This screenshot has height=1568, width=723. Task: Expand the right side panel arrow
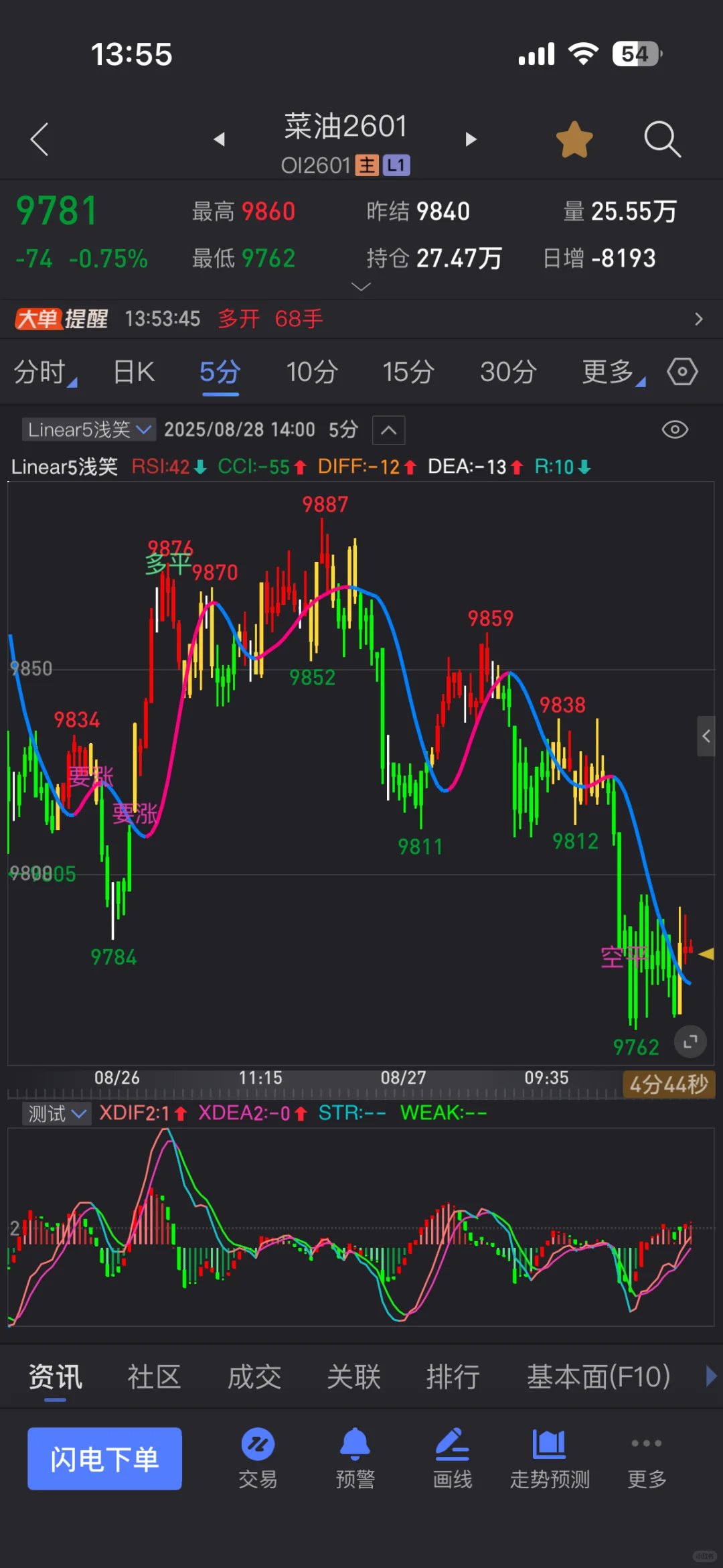(706, 736)
